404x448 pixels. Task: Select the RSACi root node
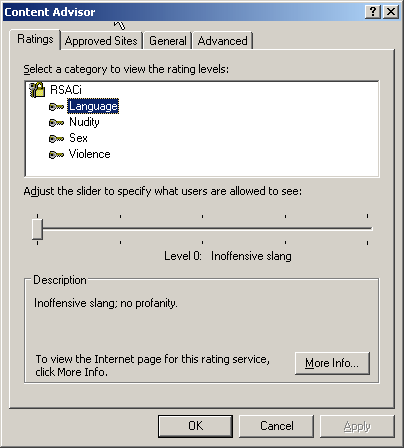66,90
